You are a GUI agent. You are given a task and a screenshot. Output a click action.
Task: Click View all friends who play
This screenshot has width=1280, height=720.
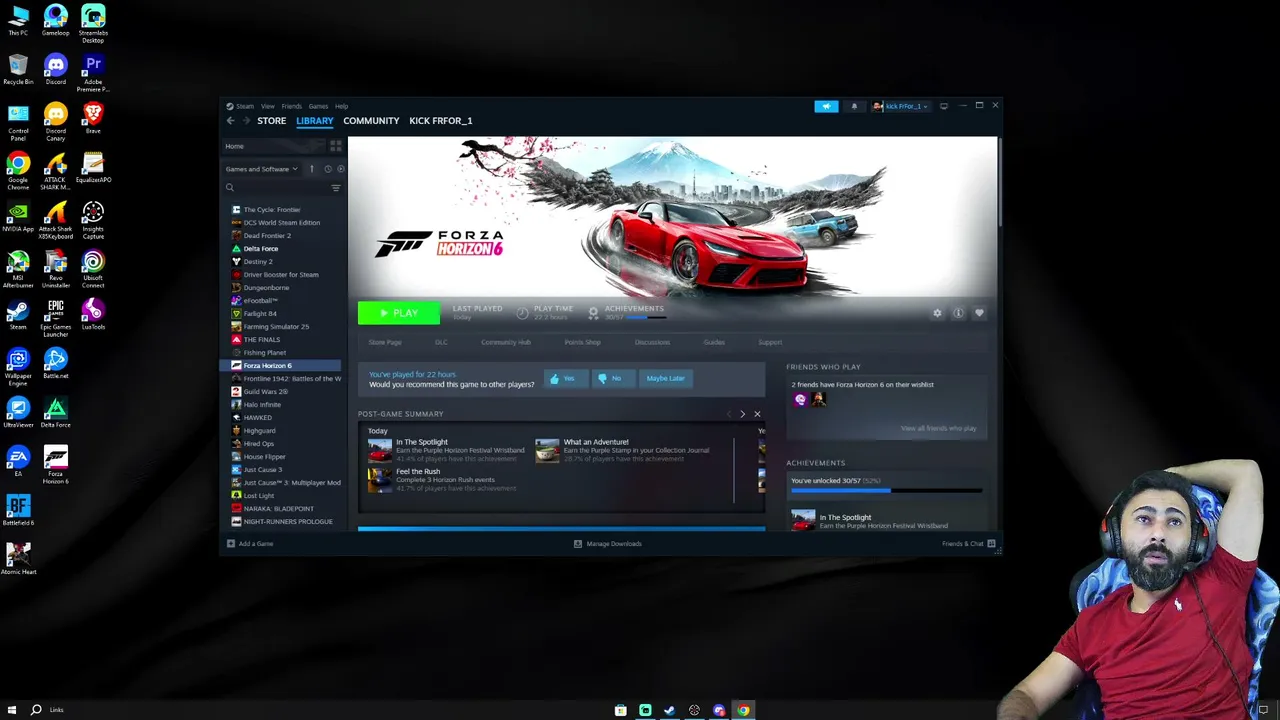tap(938, 428)
